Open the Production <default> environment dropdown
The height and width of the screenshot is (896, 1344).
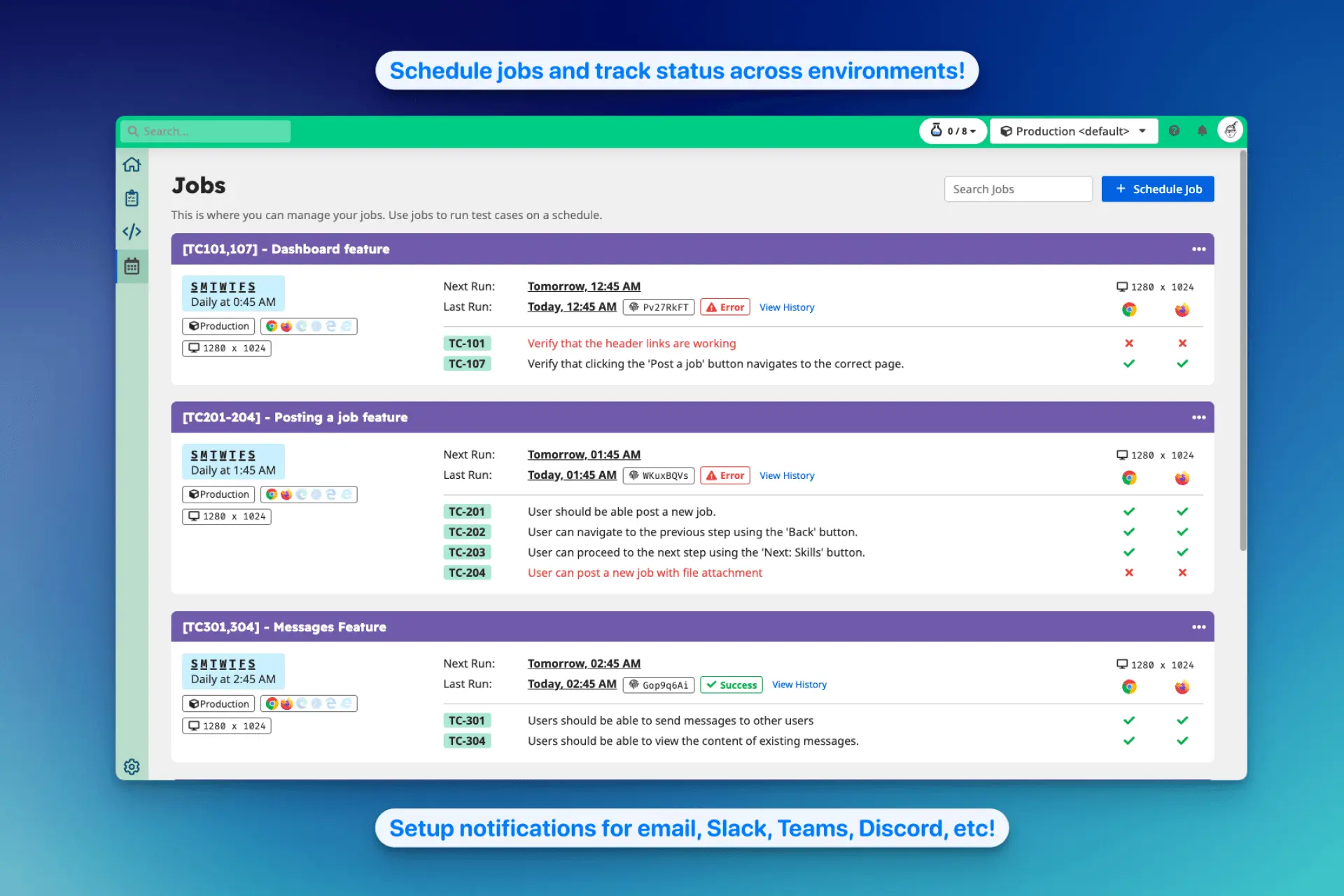tap(1074, 131)
